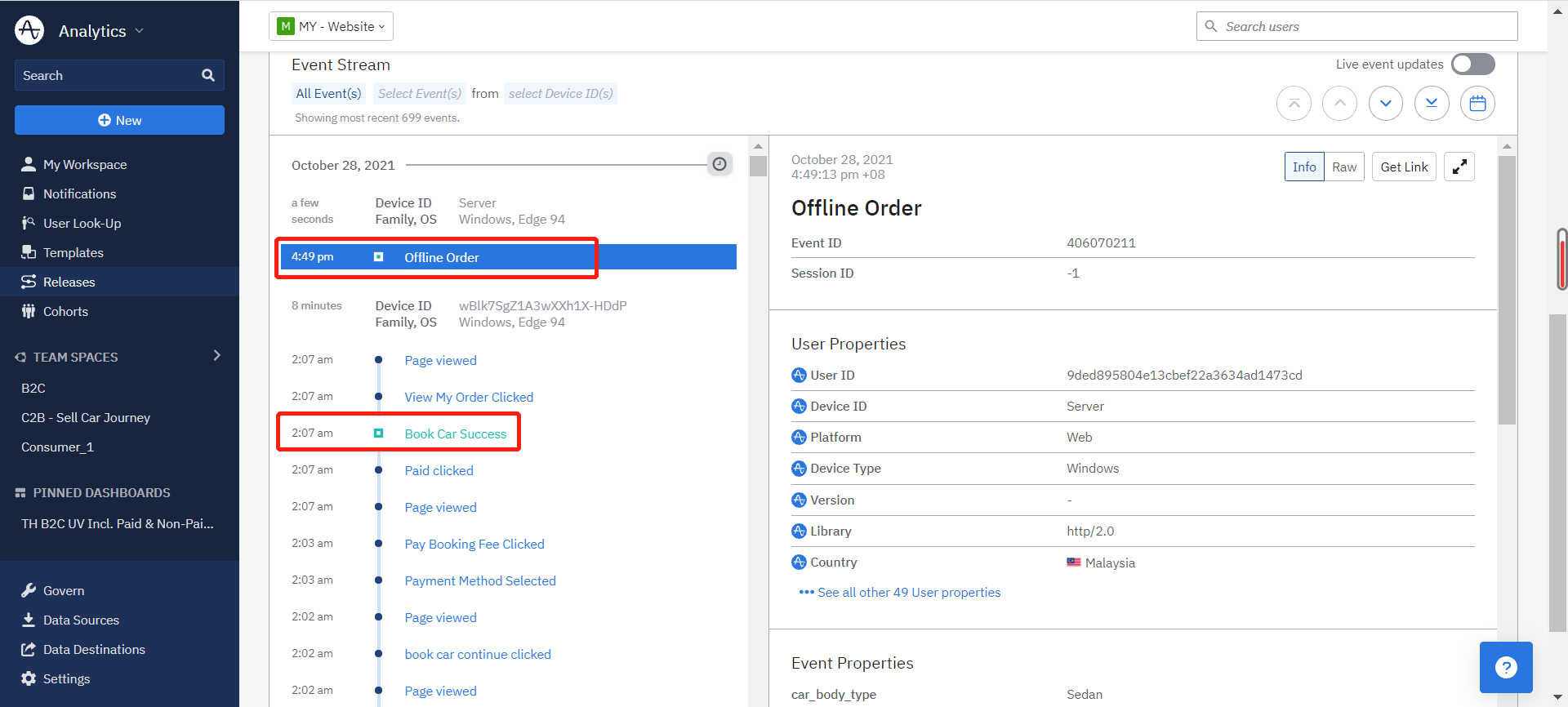The height and width of the screenshot is (707, 1568).
Task: Open the 2:07 am View My Order Clicked event
Action: [469, 397]
